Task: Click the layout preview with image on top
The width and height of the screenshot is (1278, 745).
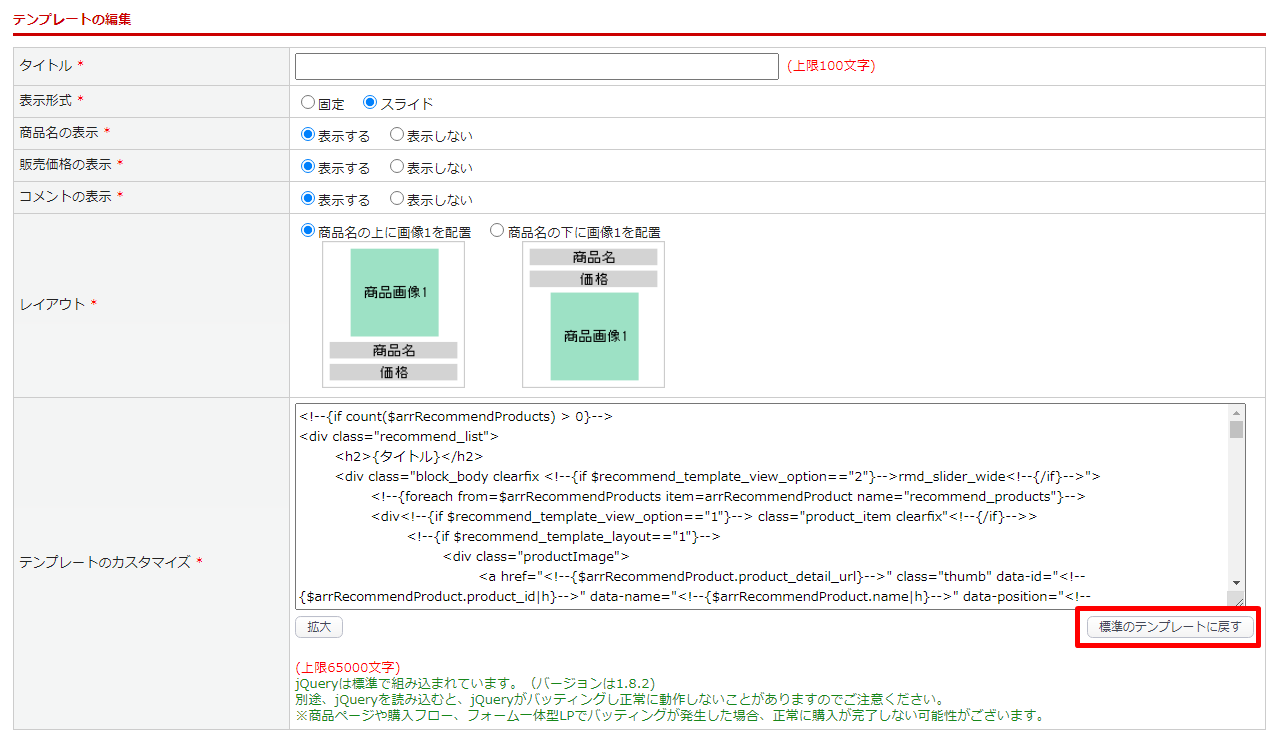Action: coord(393,314)
